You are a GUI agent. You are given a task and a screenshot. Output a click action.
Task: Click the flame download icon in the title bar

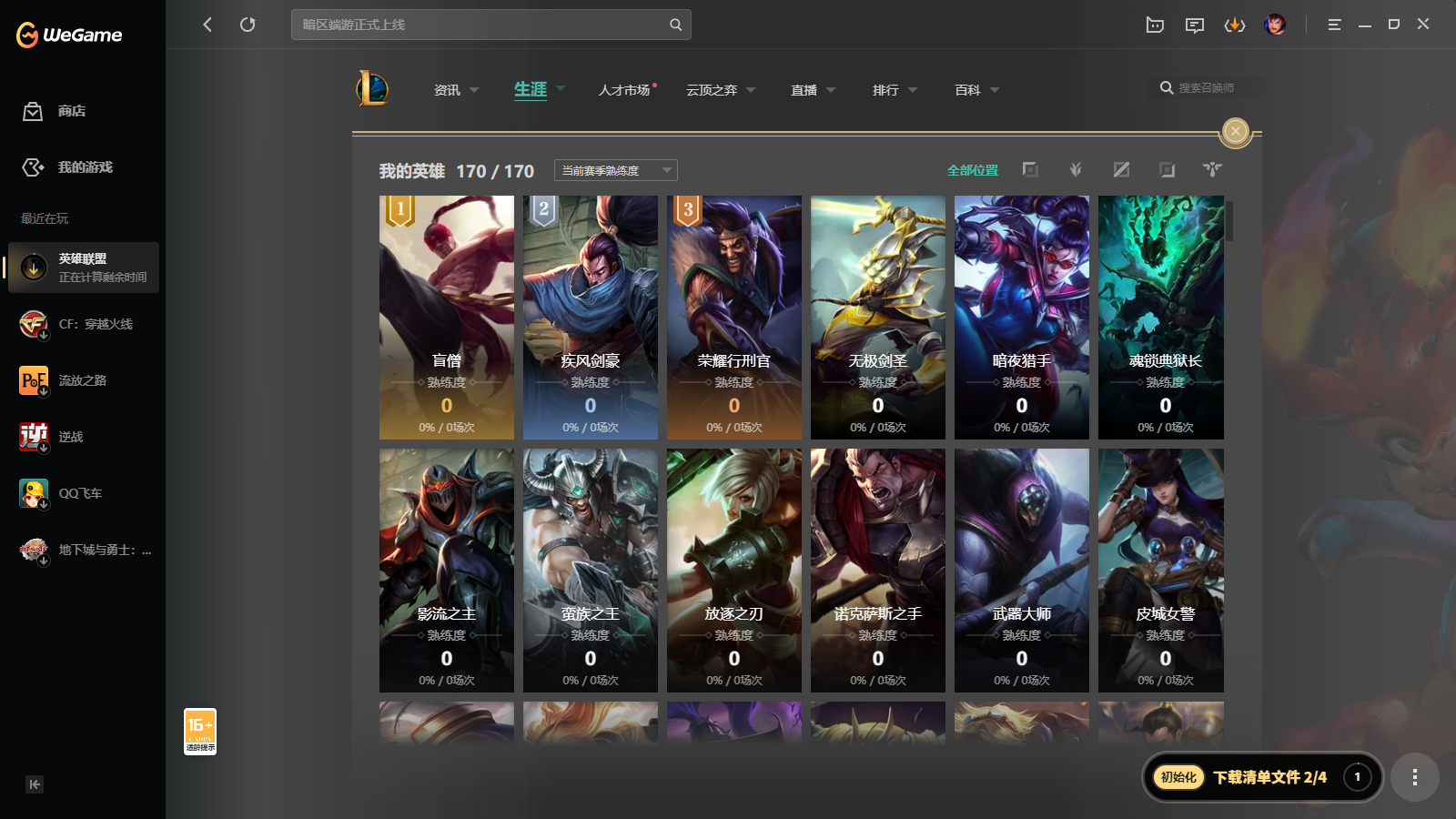[x=1235, y=25]
